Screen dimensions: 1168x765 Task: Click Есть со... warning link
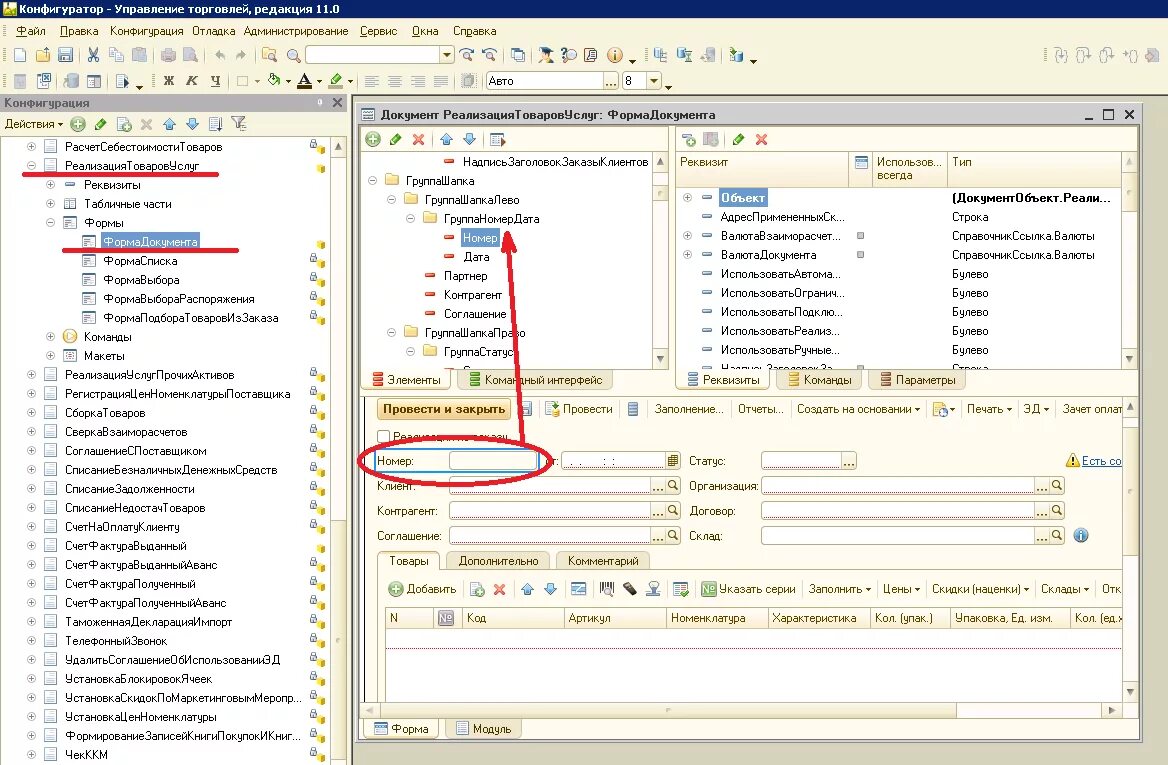click(x=1101, y=461)
